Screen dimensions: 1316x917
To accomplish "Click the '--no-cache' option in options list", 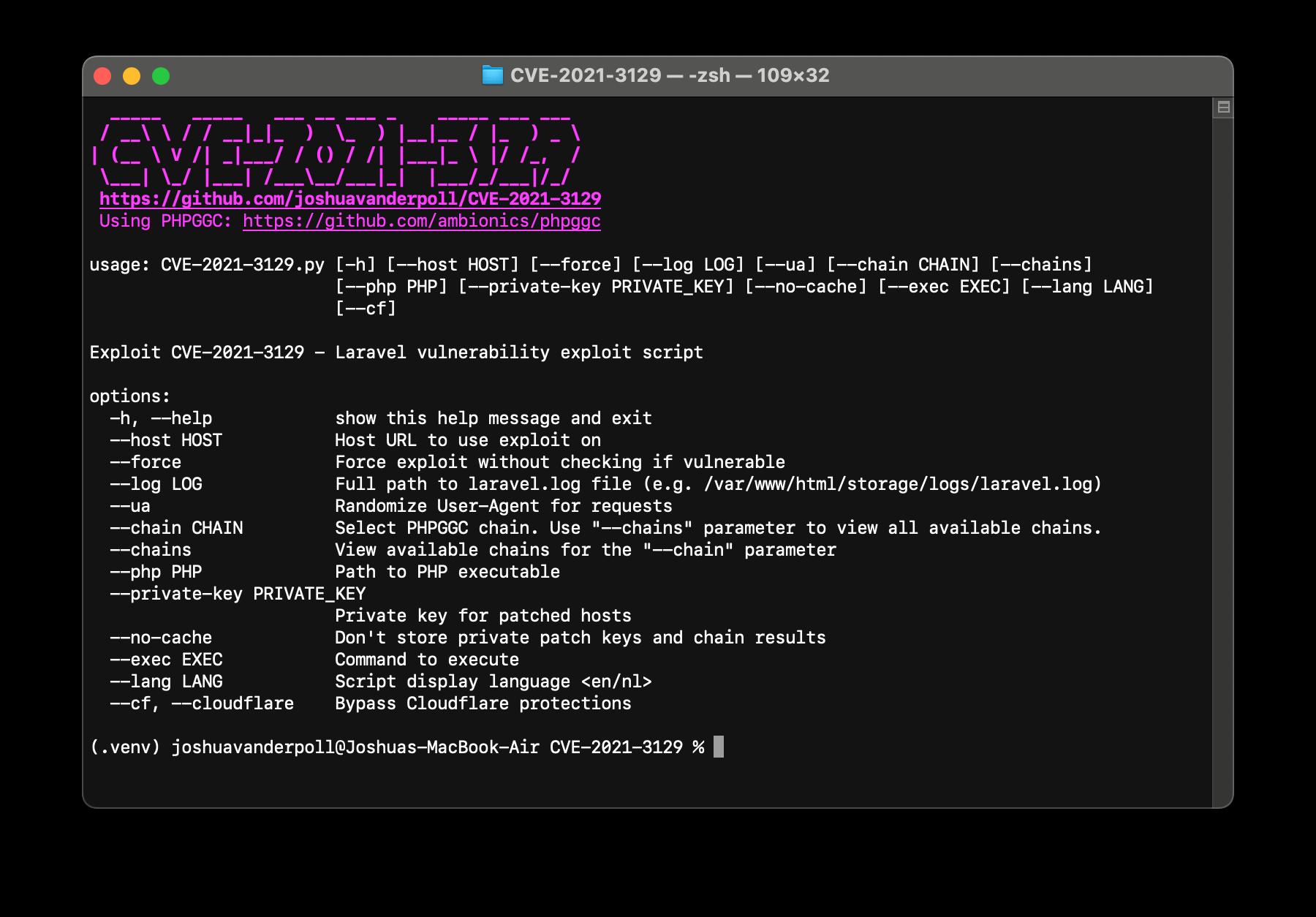I will pos(161,638).
